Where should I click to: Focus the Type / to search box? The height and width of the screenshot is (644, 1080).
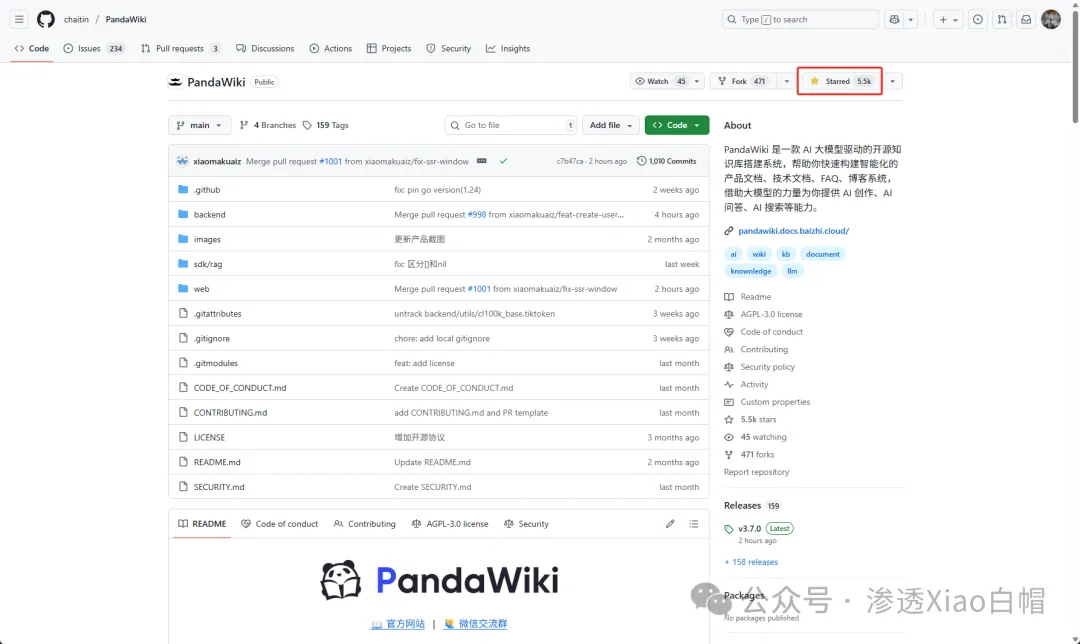point(800,19)
